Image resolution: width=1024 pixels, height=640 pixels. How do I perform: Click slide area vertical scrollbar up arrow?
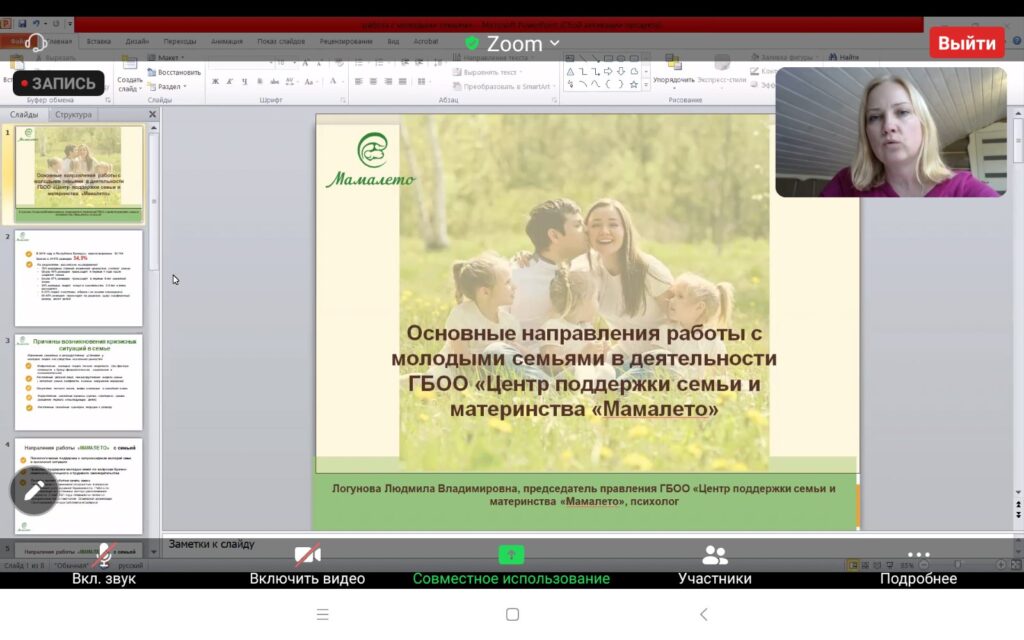coord(1017,114)
